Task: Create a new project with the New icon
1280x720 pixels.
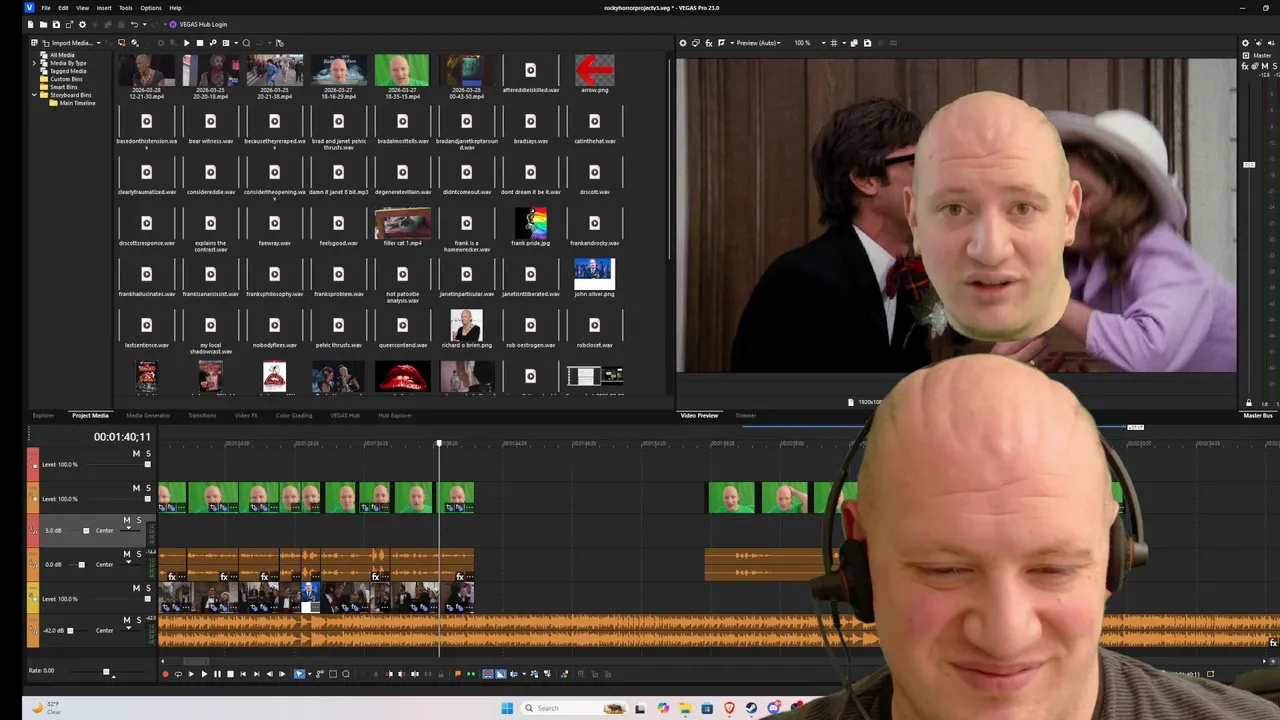Action: pyautogui.click(x=31, y=24)
